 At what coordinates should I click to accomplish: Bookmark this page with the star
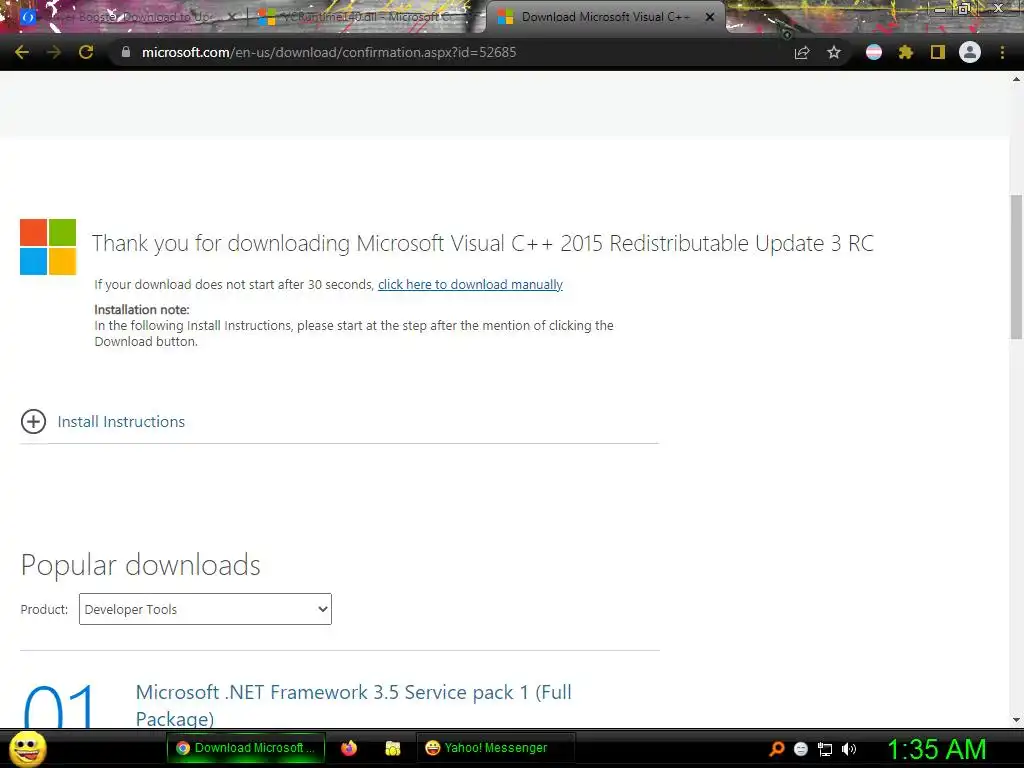point(834,52)
